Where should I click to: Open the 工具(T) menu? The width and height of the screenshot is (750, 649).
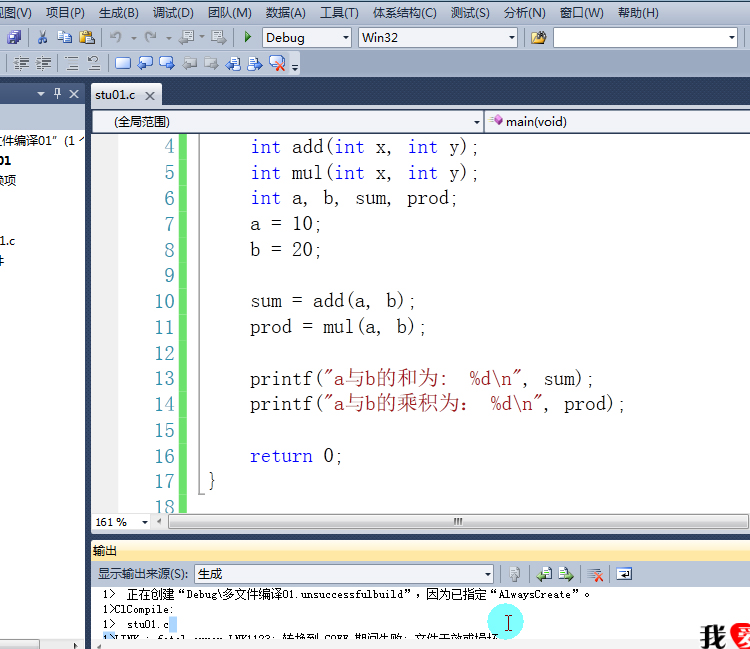pos(339,13)
